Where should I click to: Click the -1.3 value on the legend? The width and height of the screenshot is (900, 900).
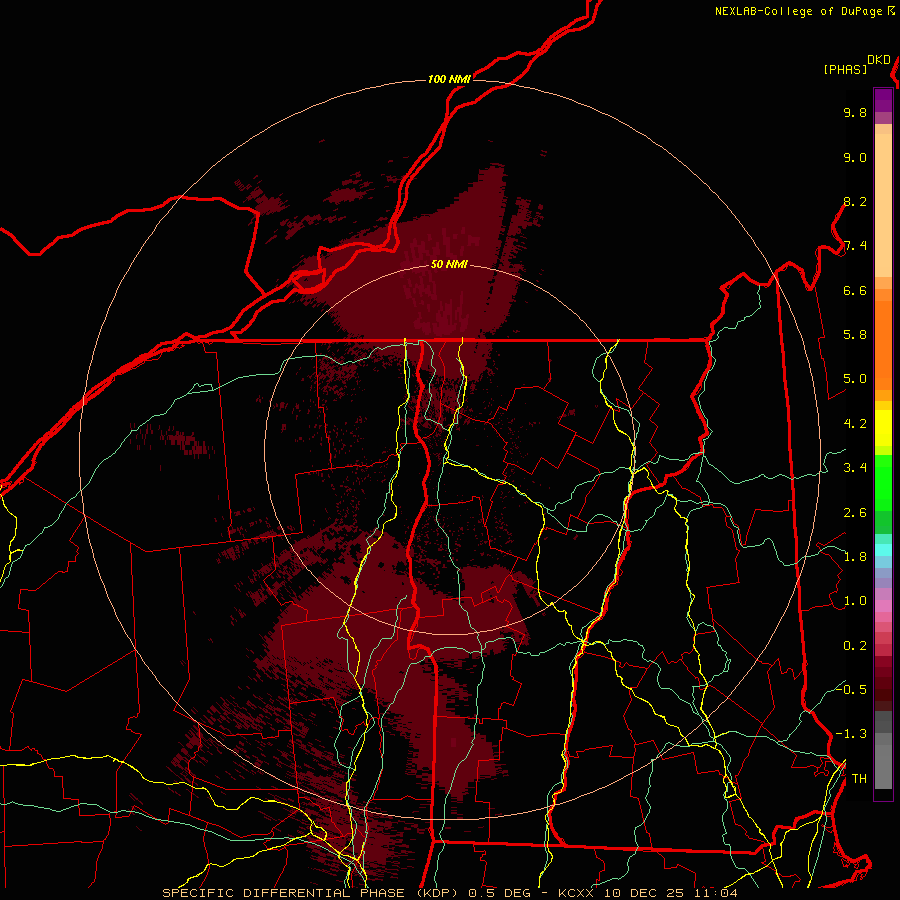(x=851, y=734)
